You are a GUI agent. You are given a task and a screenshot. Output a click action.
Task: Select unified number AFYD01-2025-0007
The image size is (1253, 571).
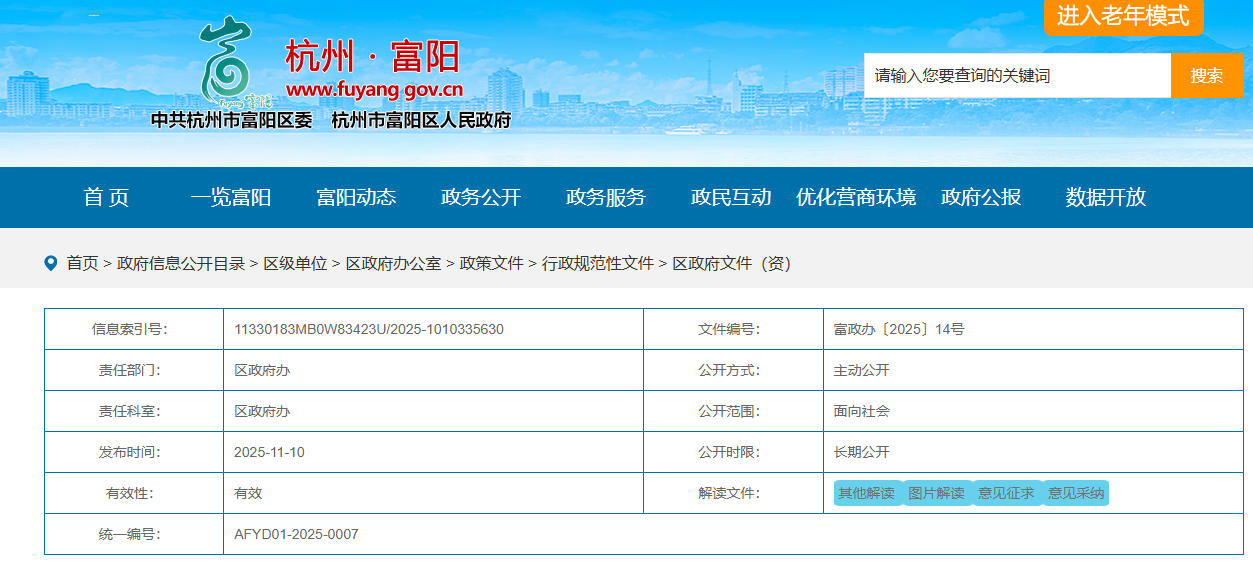point(296,534)
